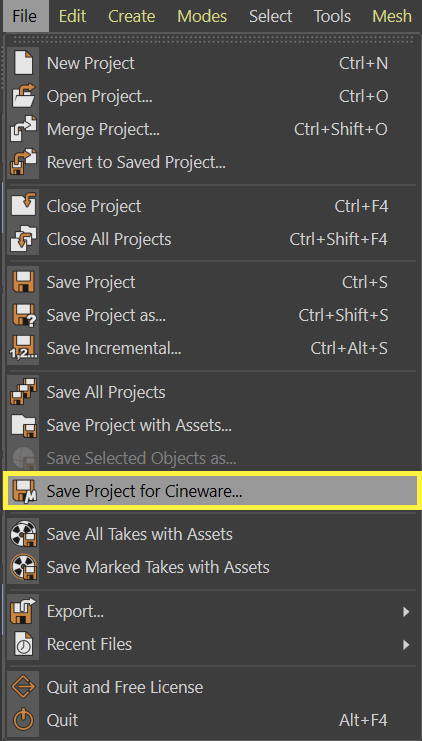Open the Modes menu

pos(202,16)
